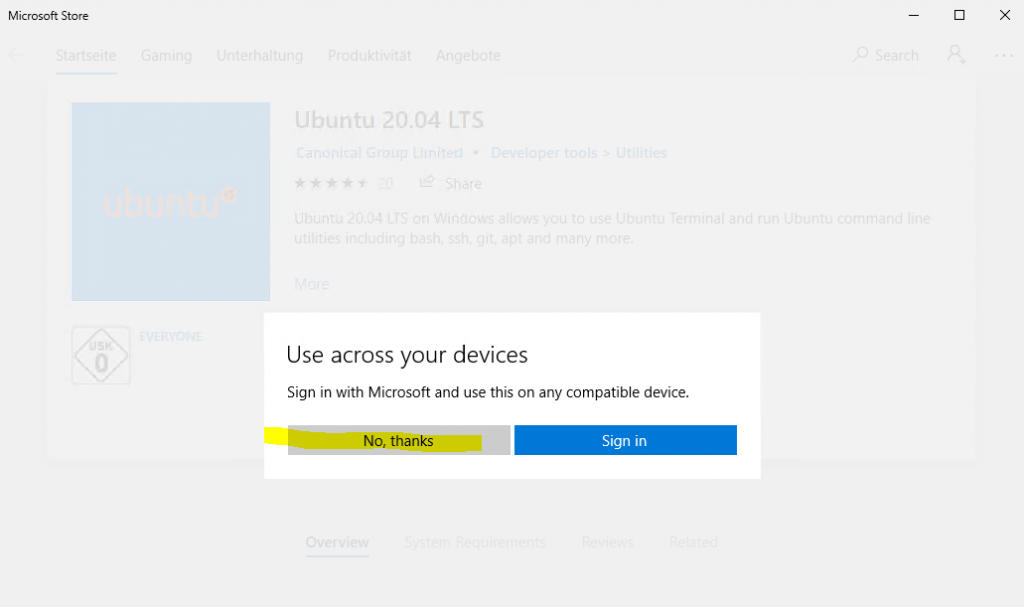Switch to the Gaming tab
The image size is (1024, 607).
click(167, 56)
